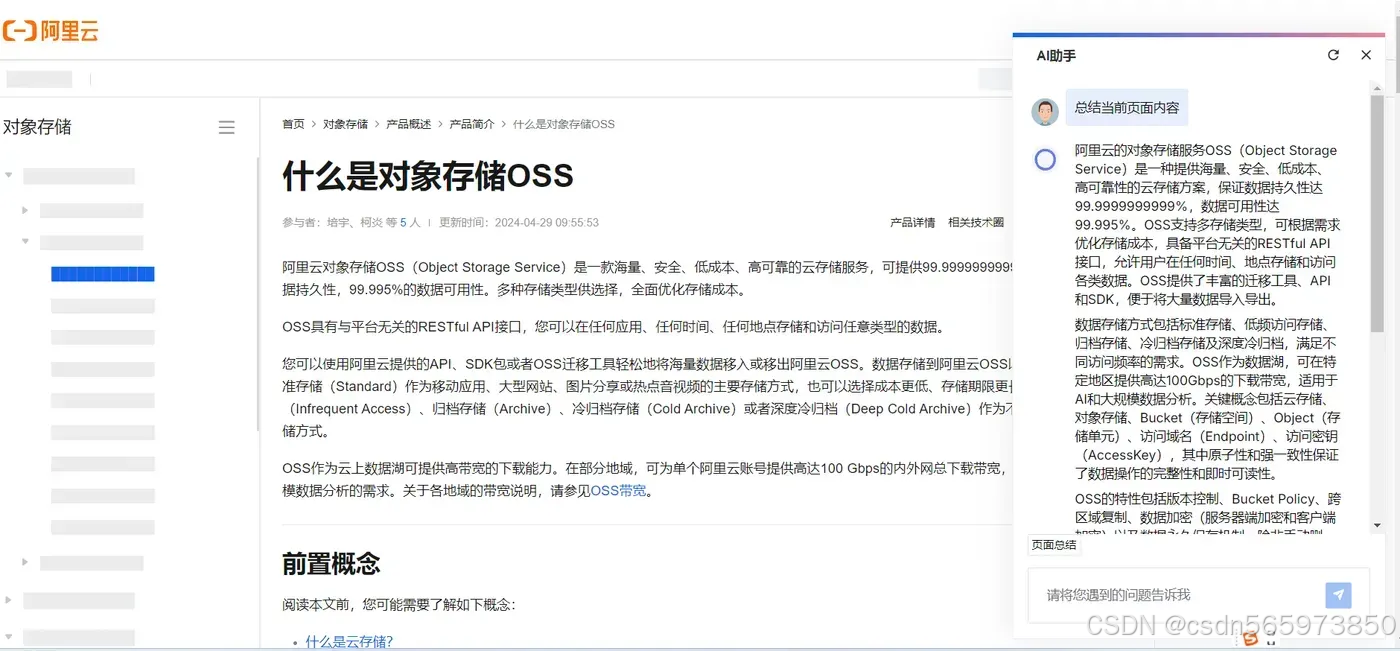Viewport: 1400px width, 651px height.
Task: Open 对象存储 breadcrumb link
Action: (x=345, y=124)
